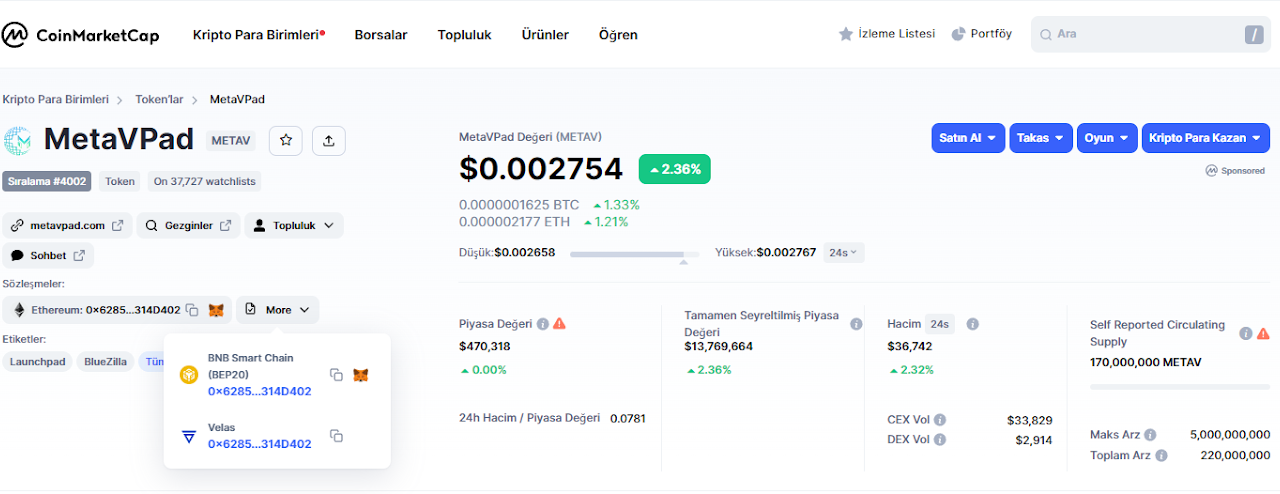Screen dimensions: 1280x494
Task: Click the METAV ticker badge
Action: click(x=231, y=141)
